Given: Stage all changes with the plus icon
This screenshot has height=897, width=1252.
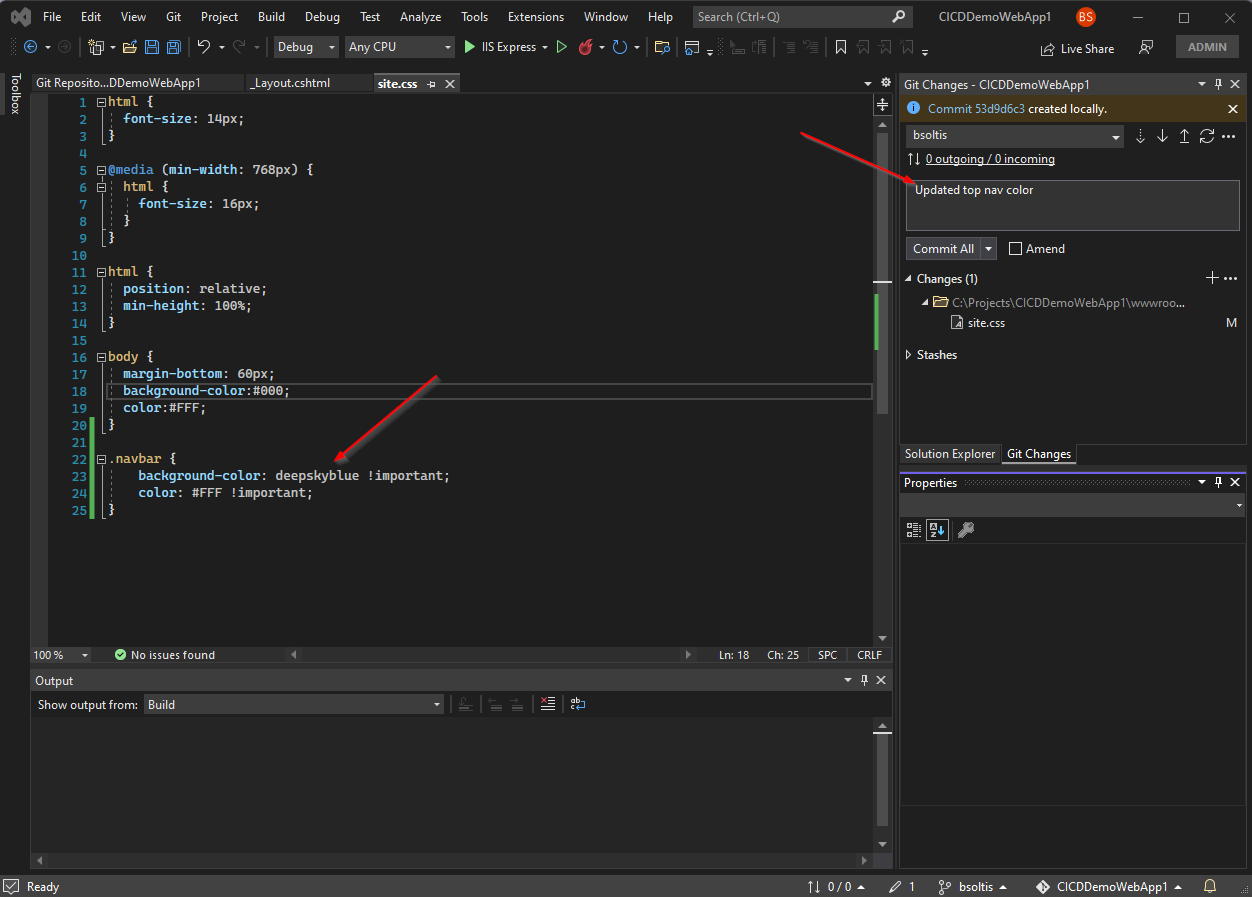Looking at the screenshot, I should [x=1212, y=278].
